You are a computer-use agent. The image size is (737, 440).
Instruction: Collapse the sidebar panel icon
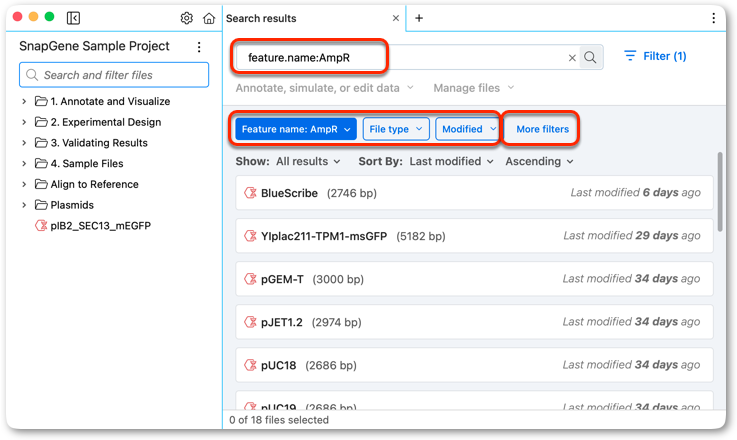pyautogui.click(x=73, y=18)
